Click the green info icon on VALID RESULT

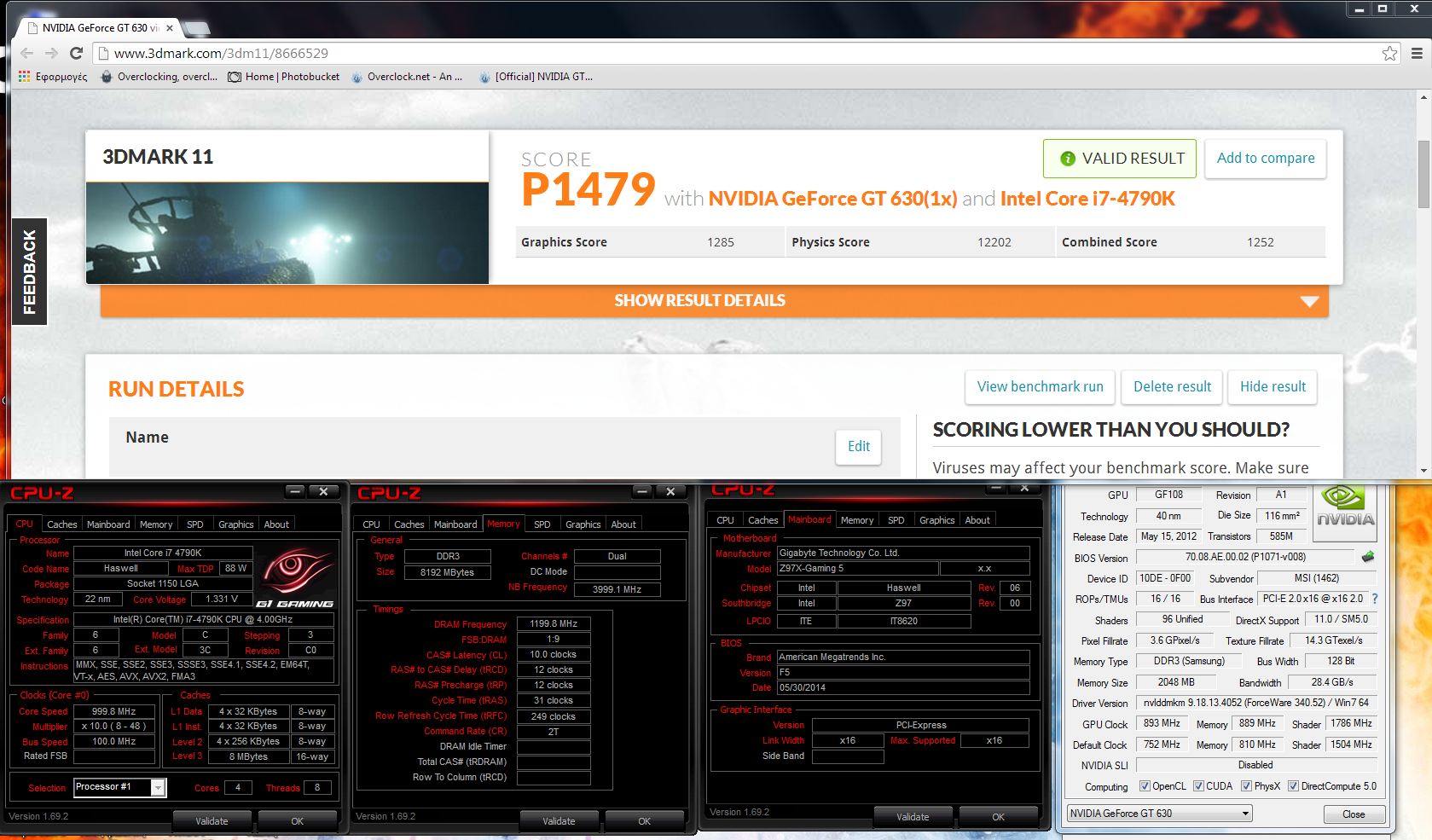(x=1067, y=159)
